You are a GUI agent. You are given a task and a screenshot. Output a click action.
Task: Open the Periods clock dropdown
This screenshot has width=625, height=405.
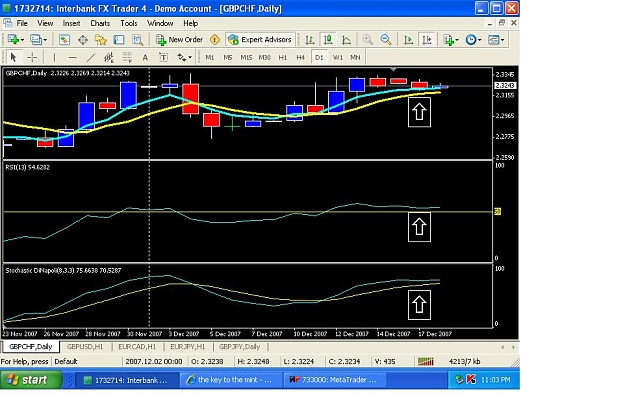click(473, 39)
